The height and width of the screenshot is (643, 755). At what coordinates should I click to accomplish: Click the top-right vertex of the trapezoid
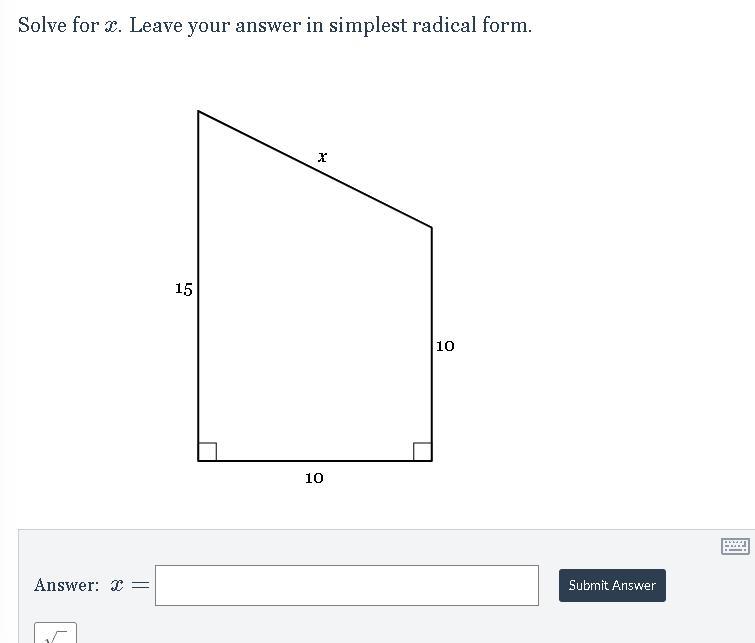click(x=432, y=227)
